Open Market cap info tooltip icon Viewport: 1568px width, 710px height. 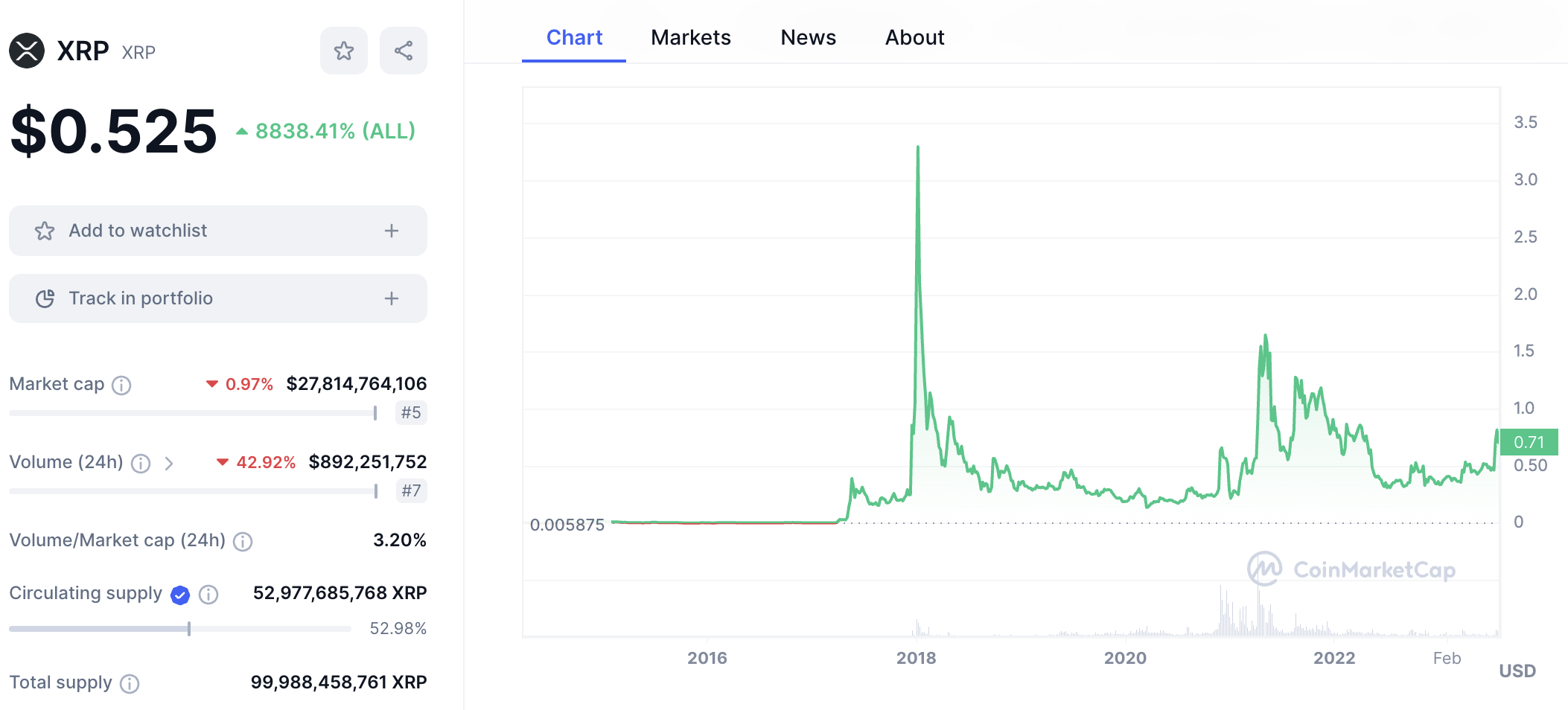coord(121,385)
